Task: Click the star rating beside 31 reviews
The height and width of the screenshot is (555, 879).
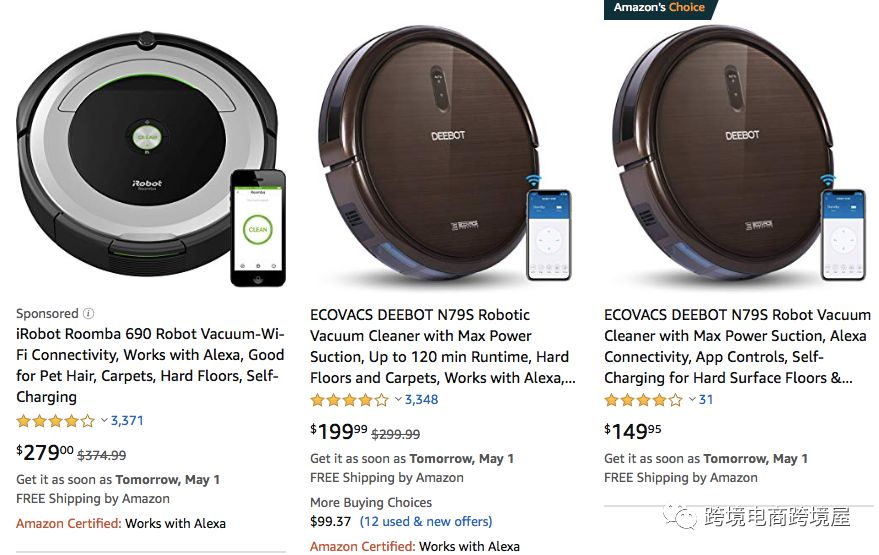Action: (643, 400)
